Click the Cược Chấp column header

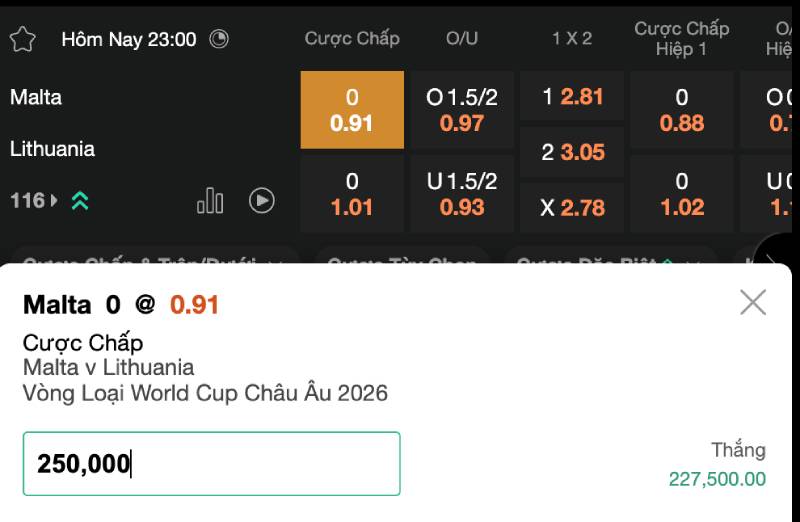click(352, 38)
